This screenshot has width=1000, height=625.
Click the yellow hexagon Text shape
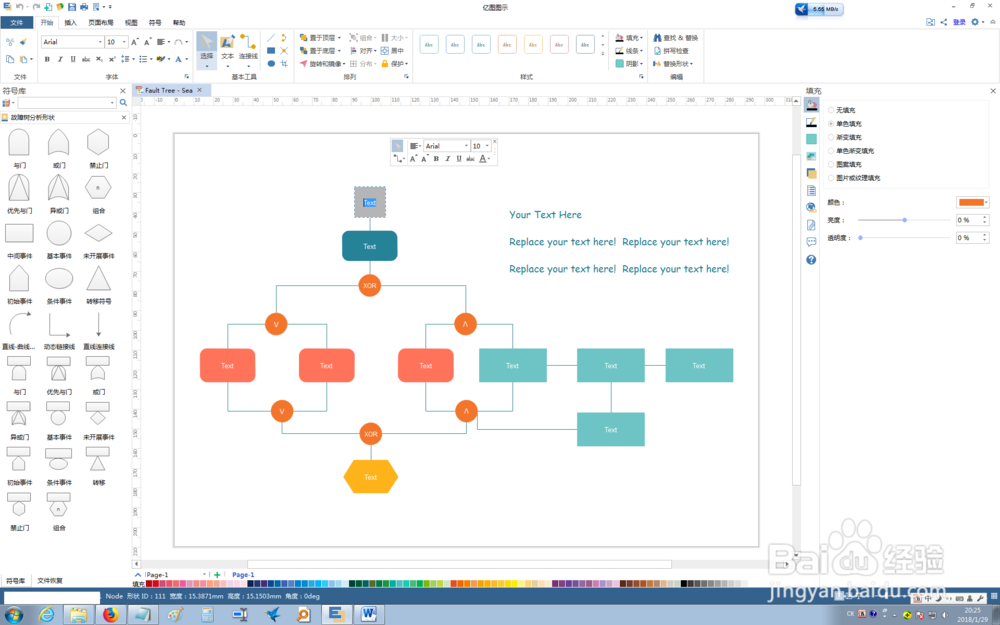point(371,477)
